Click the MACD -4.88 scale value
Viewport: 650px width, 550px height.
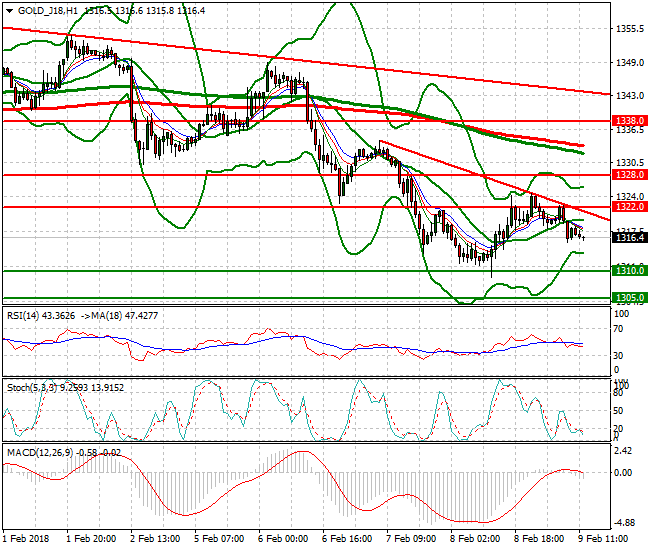pos(625,523)
